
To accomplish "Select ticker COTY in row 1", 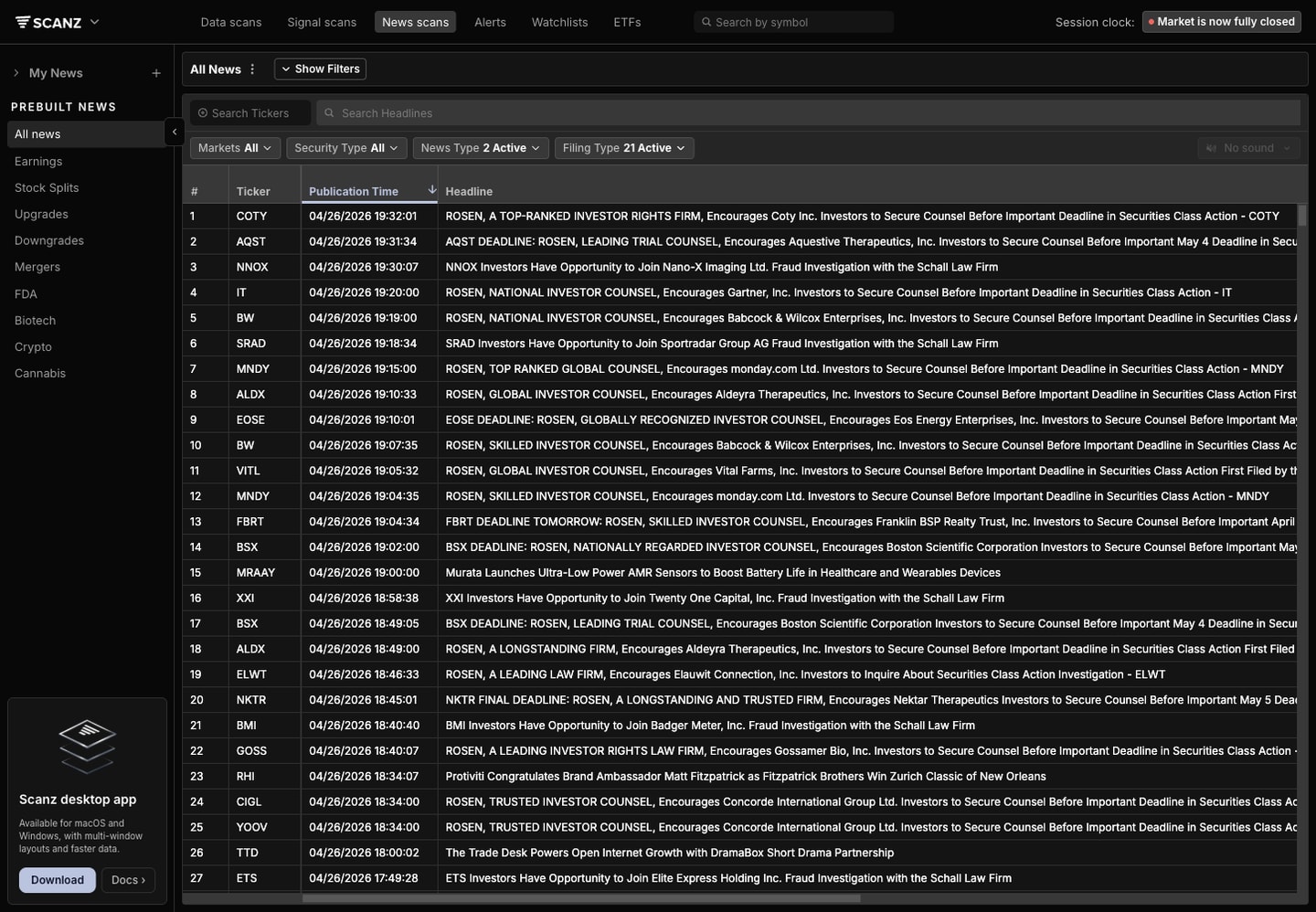I will [251, 217].
